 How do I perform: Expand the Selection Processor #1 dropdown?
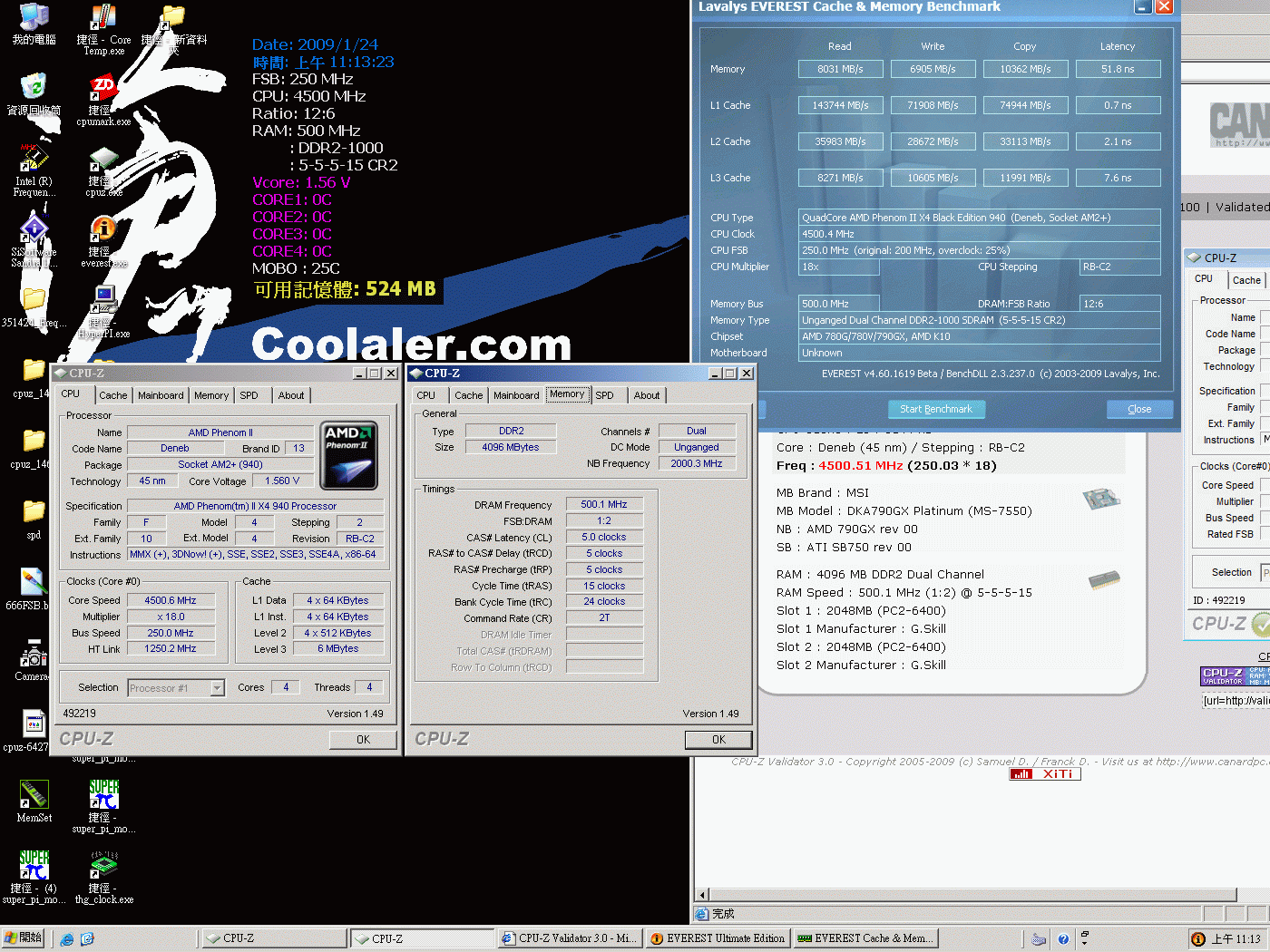[x=218, y=688]
